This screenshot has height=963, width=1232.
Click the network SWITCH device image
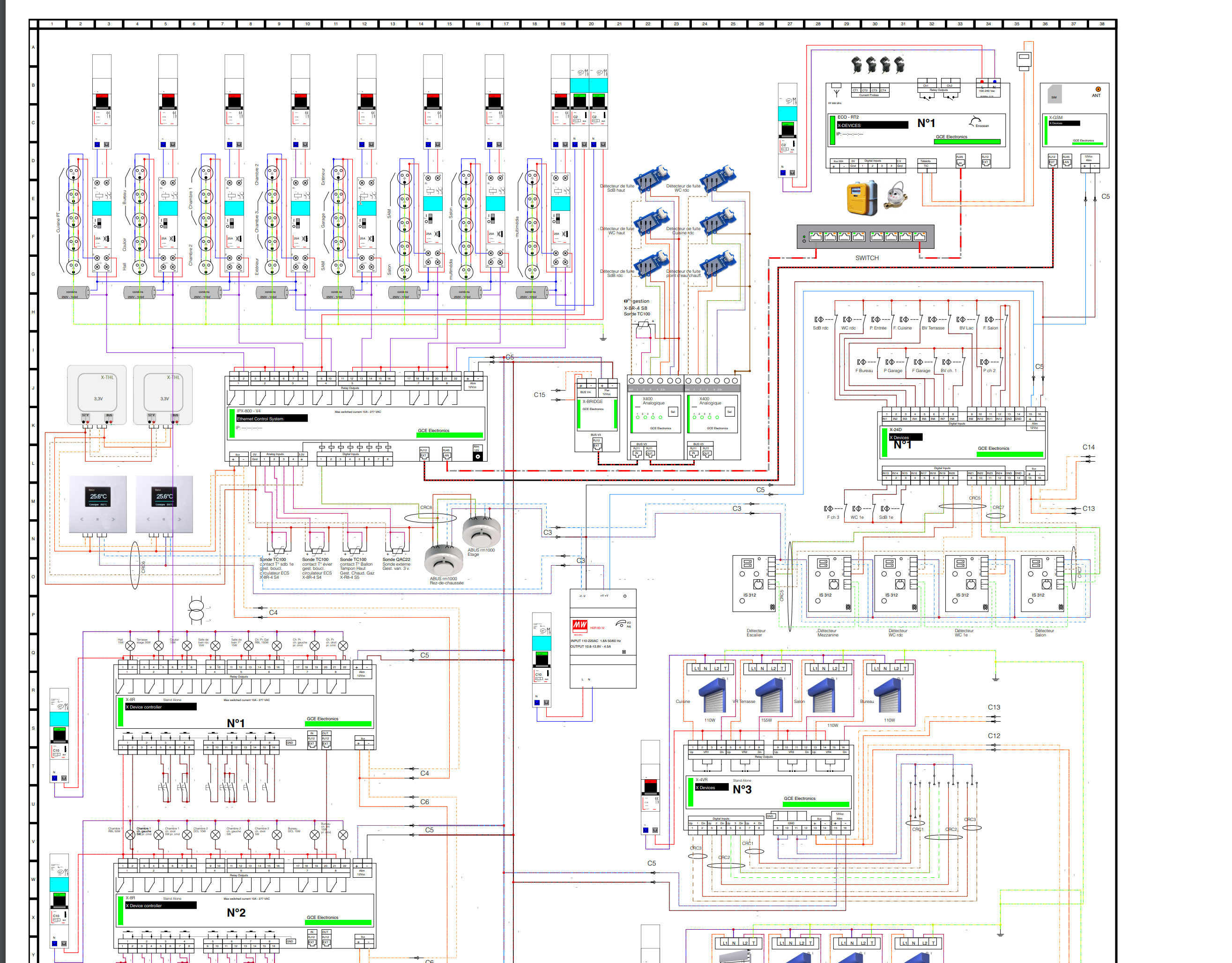[x=865, y=237]
